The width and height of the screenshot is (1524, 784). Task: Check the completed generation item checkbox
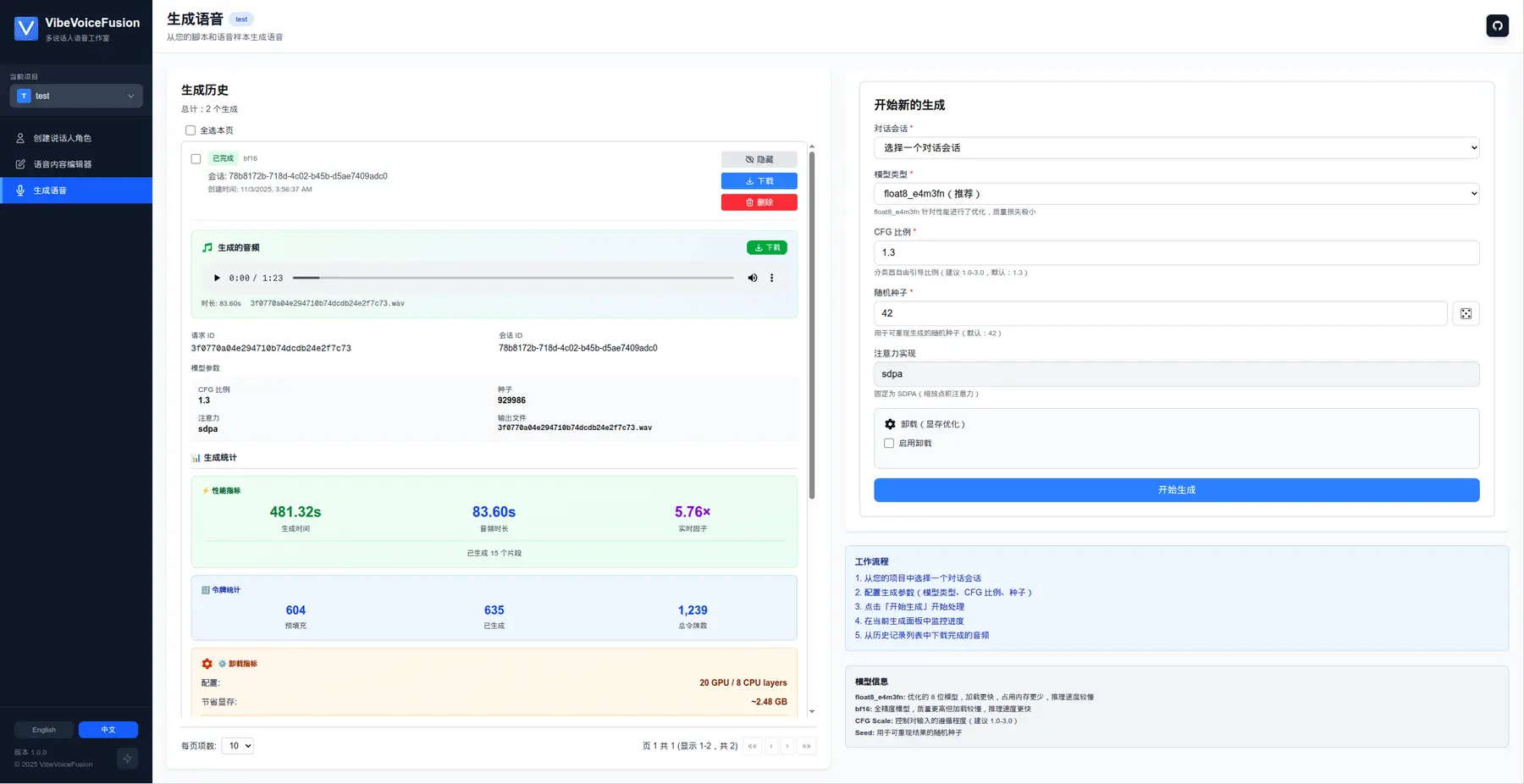pyautogui.click(x=196, y=158)
